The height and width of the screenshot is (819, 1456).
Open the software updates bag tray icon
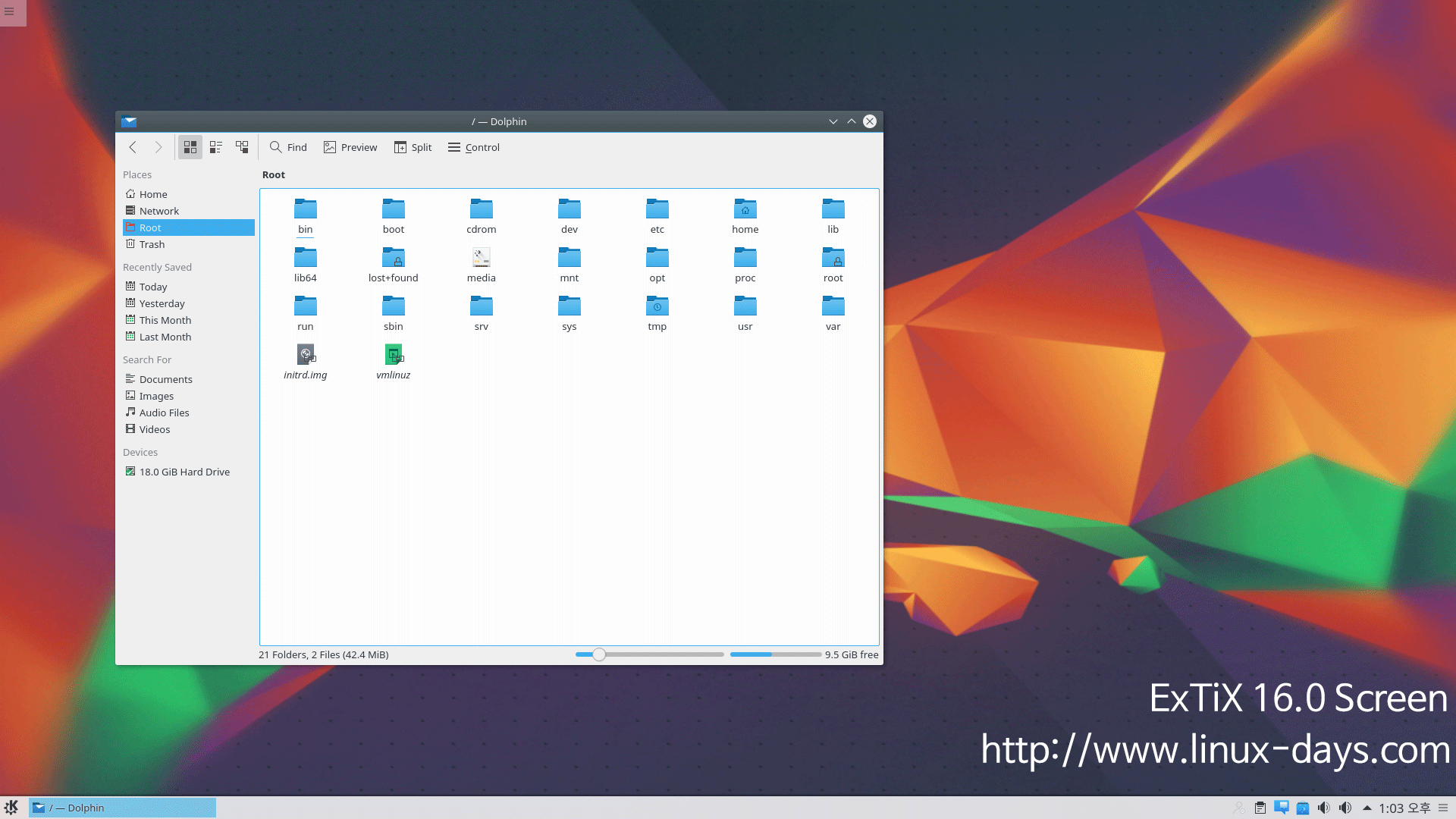pyautogui.click(x=1303, y=808)
